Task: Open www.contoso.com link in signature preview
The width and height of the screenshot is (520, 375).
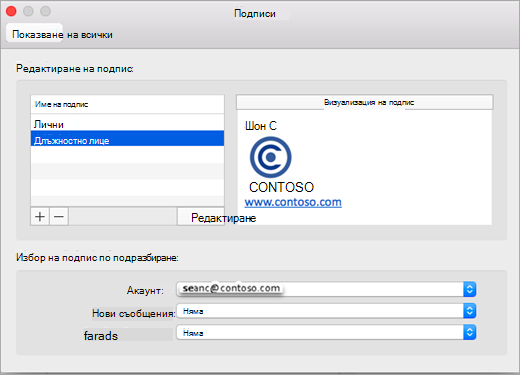Action: click(x=293, y=202)
